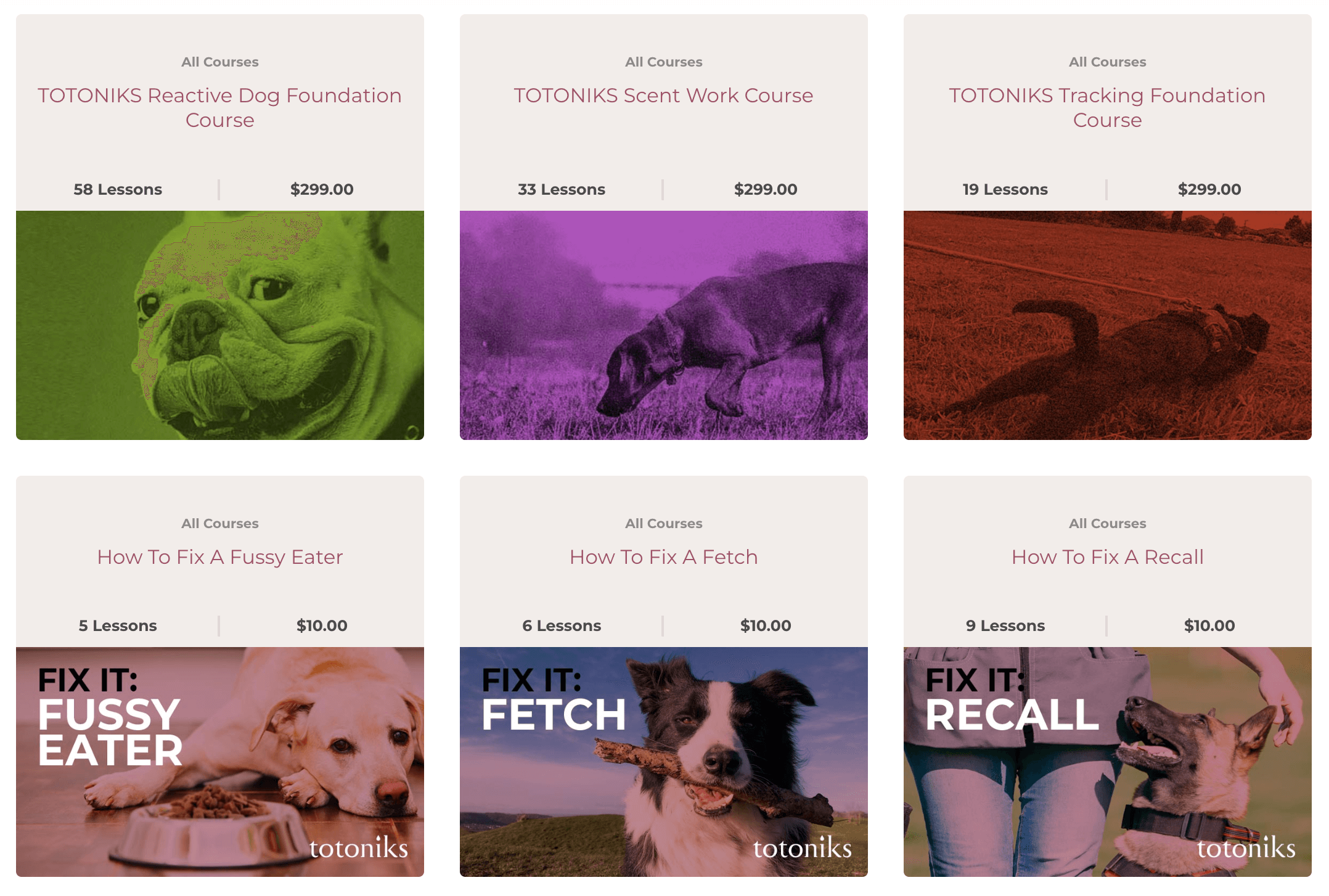The width and height of the screenshot is (1329, 896).
Task: Click the 19 Lessons text
Action: tap(1005, 189)
